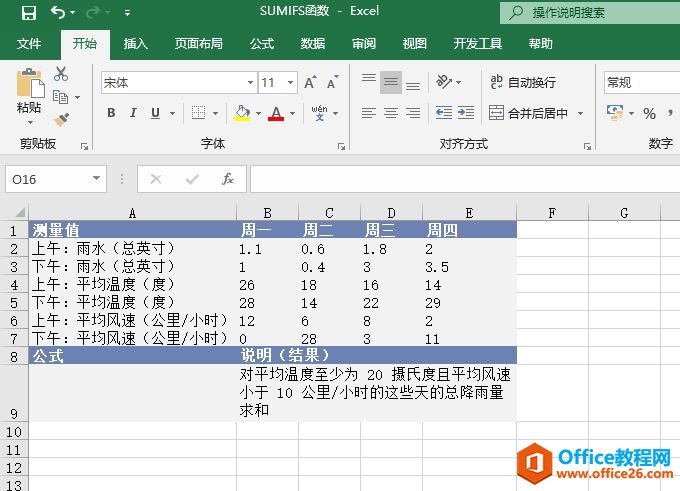Open the 文件 menu
Screen dimensions: 680x491
pyautogui.click(x=29, y=44)
